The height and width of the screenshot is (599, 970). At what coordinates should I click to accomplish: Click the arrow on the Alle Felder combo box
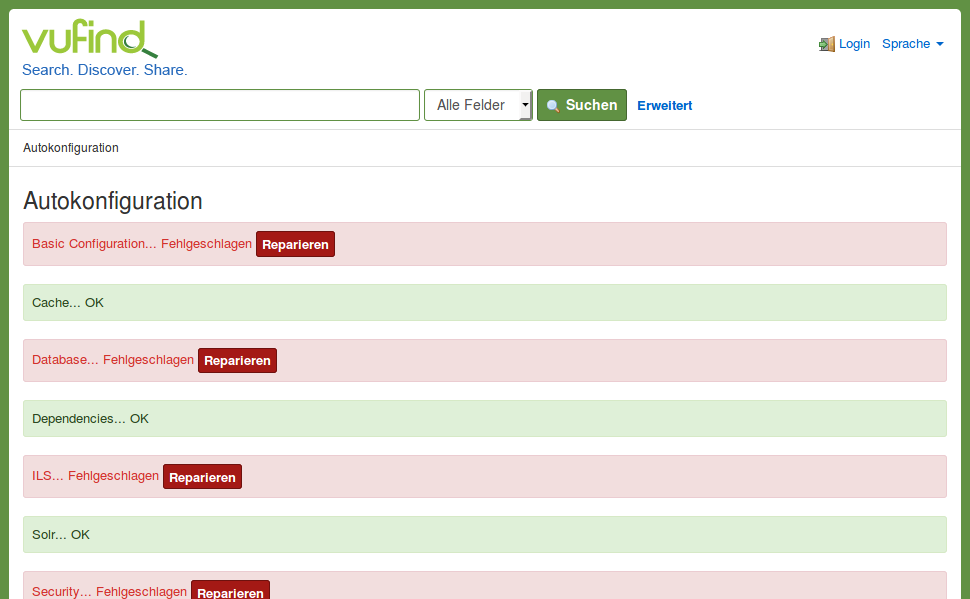point(525,105)
